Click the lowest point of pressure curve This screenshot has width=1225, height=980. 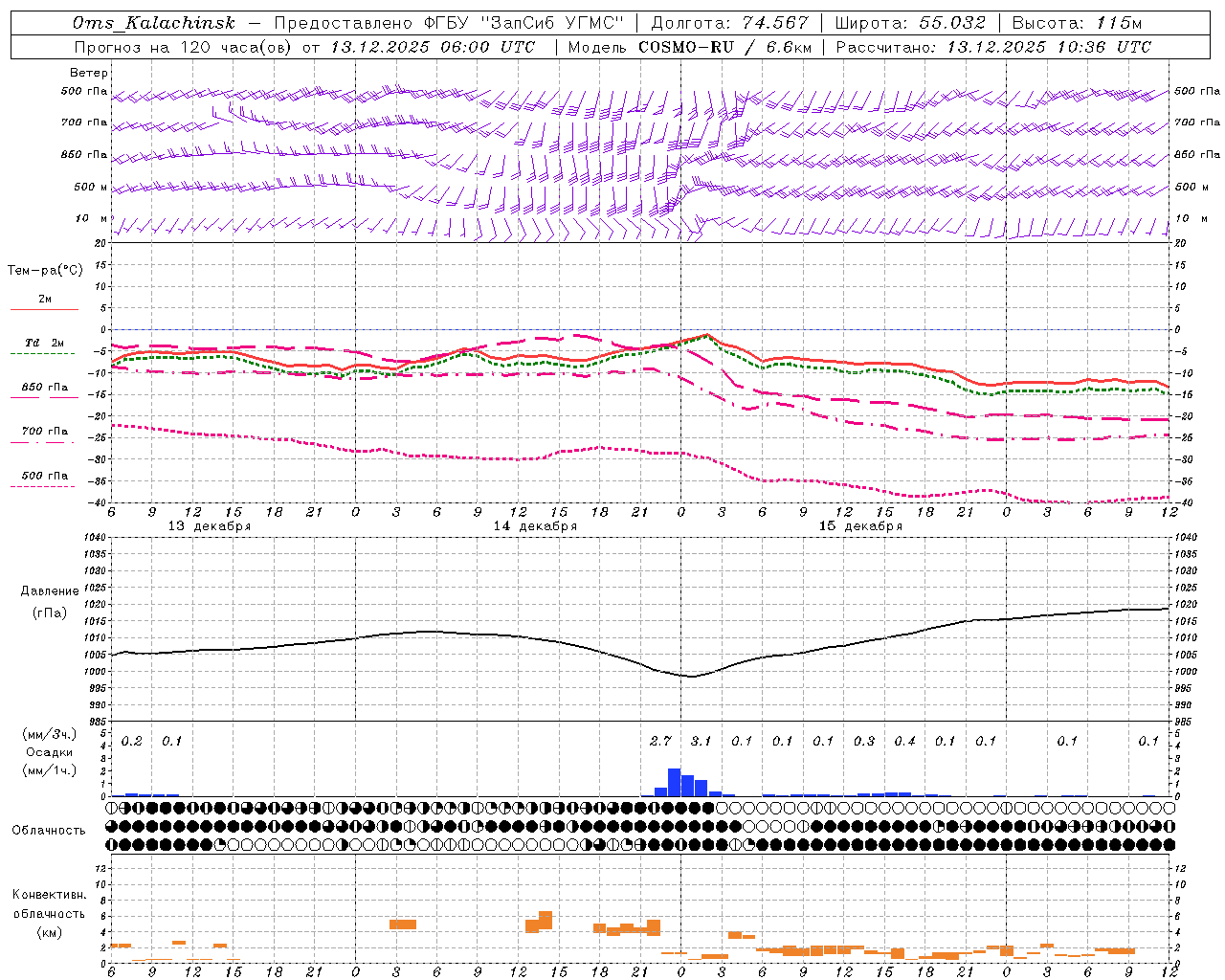click(x=692, y=677)
